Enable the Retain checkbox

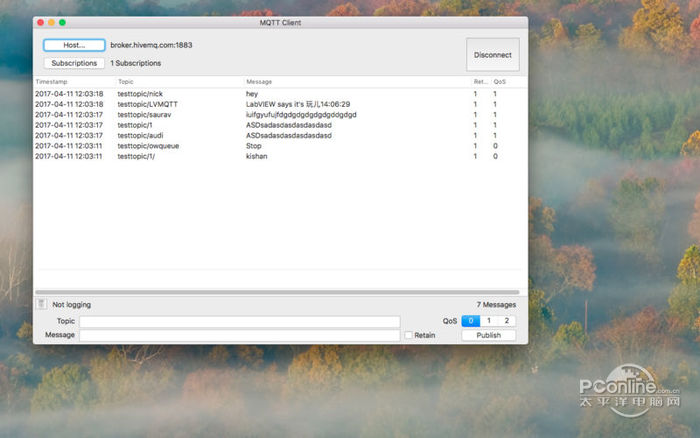point(408,335)
